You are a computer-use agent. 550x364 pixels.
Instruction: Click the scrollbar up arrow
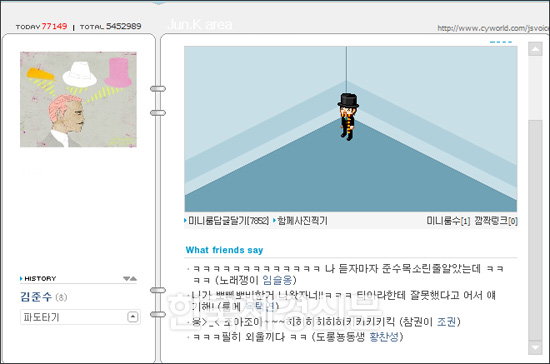[535, 49]
